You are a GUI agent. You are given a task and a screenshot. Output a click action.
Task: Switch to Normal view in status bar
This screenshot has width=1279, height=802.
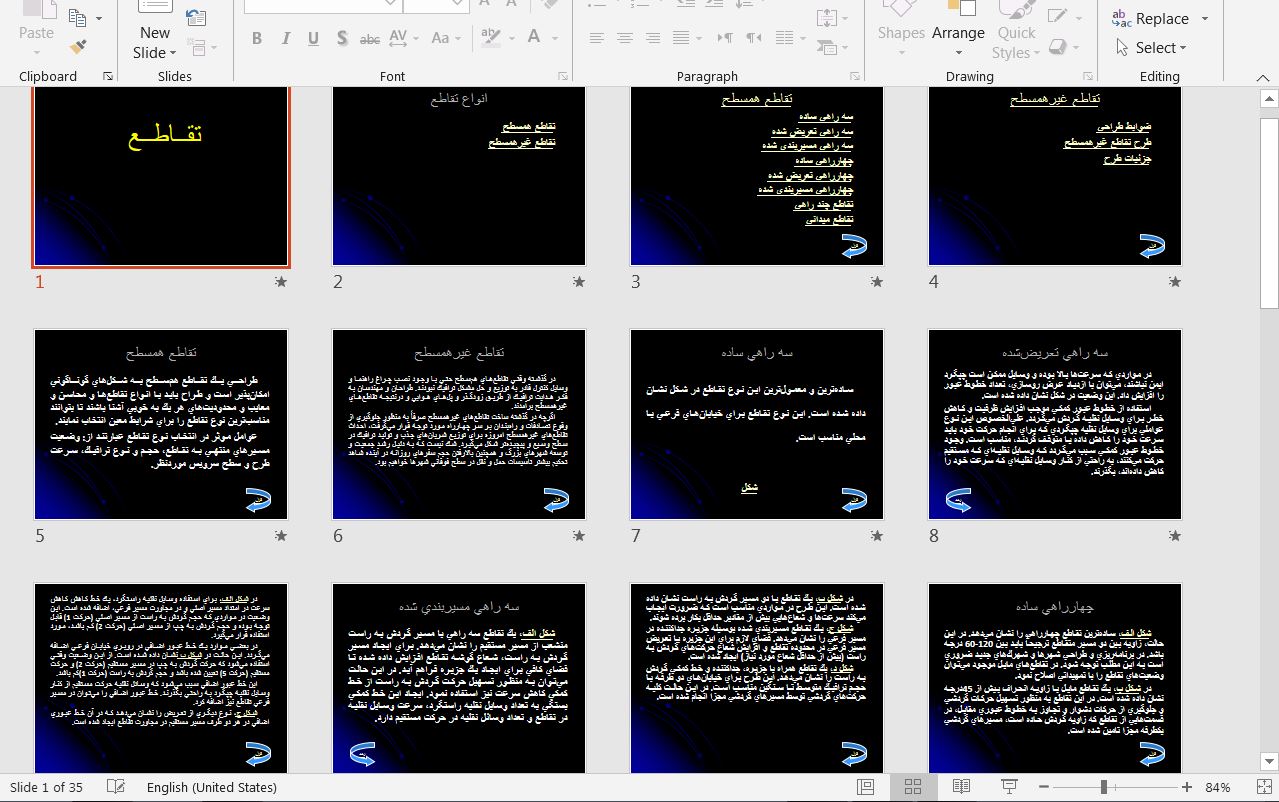(865, 787)
